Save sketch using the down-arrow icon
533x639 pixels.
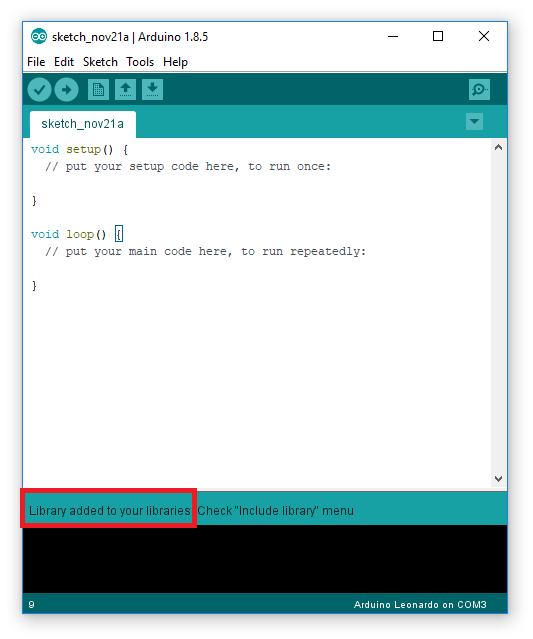point(152,89)
